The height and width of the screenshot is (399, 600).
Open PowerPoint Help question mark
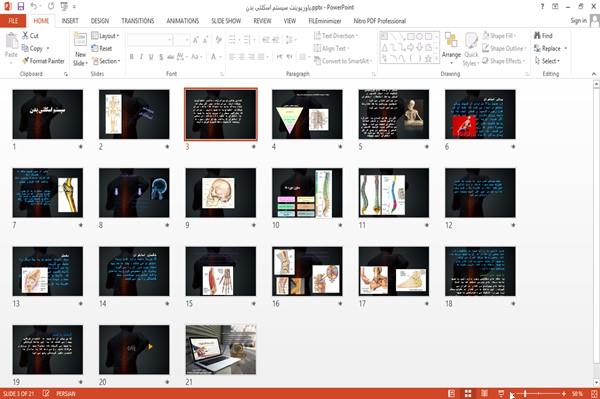542,7
